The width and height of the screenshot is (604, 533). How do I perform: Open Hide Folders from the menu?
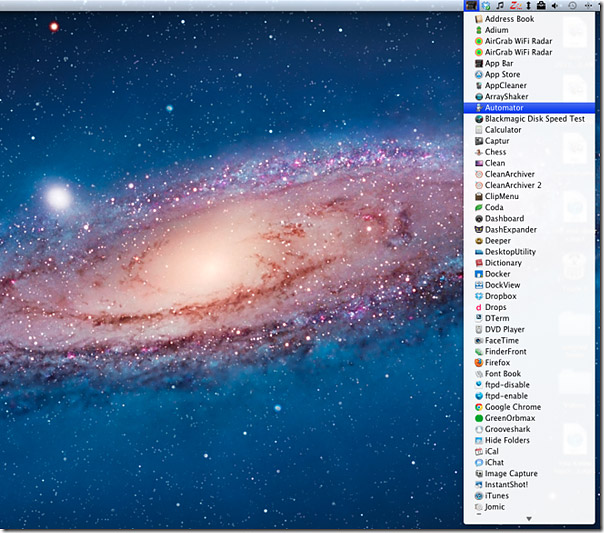(529, 441)
